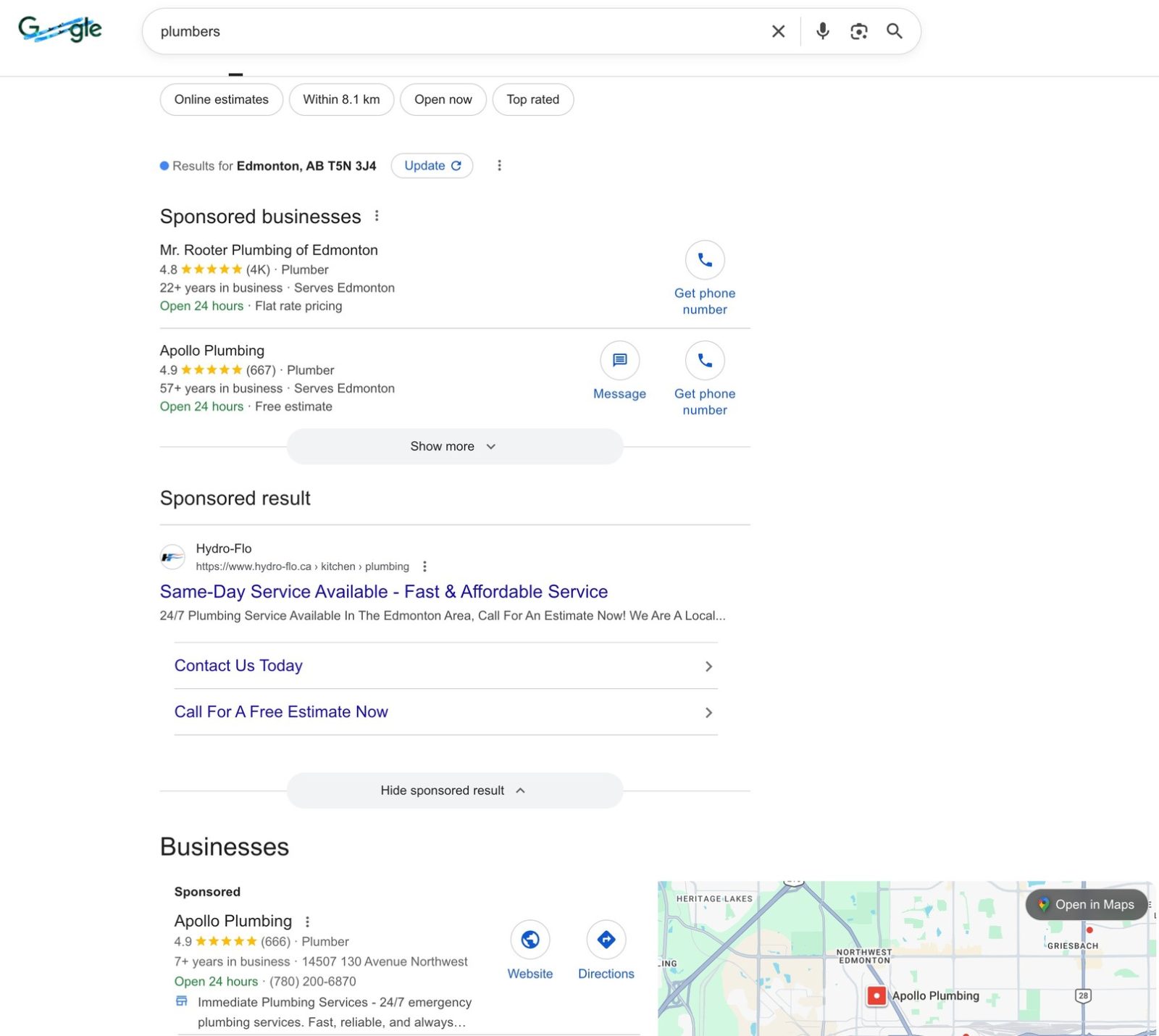Viewport: 1159px width, 1036px height.
Task: Open Hydro-Flo ad three-dot info menu
Action: tap(424, 567)
